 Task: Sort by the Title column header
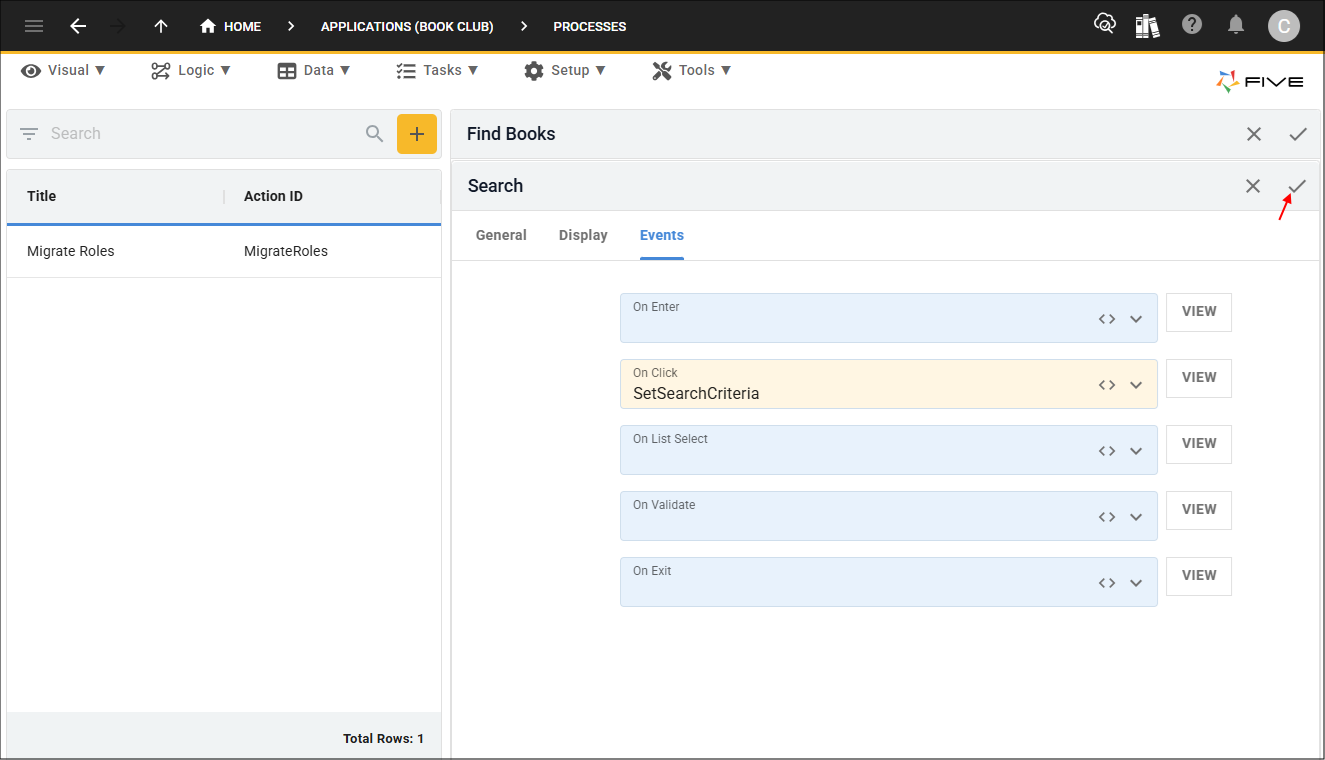[42, 196]
